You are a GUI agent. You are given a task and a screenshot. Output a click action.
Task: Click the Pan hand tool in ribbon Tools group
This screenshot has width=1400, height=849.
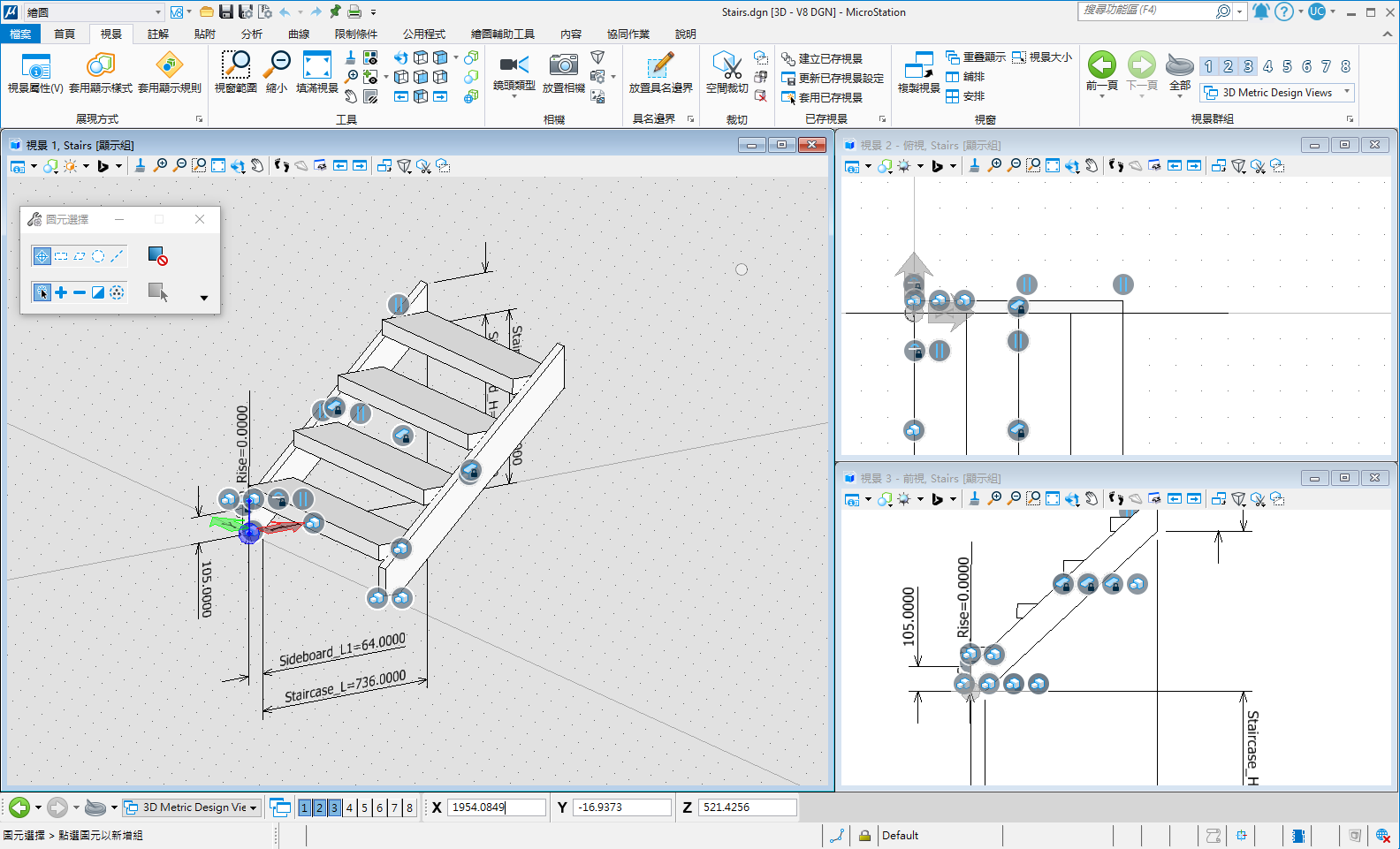(351, 96)
